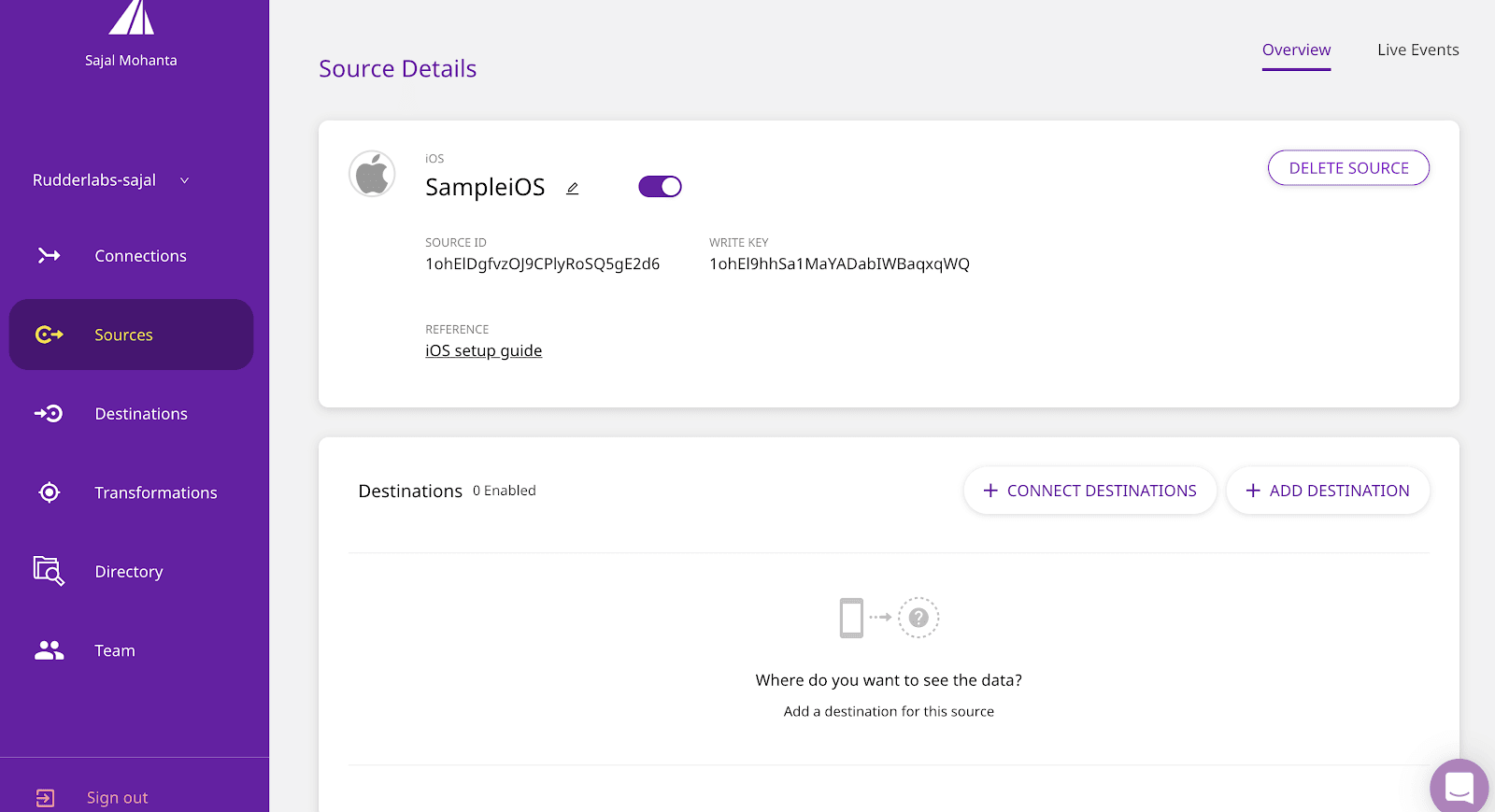This screenshot has height=812, width=1495.
Task: Click the ADD DESTINATION button
Action: (1327, 491)
